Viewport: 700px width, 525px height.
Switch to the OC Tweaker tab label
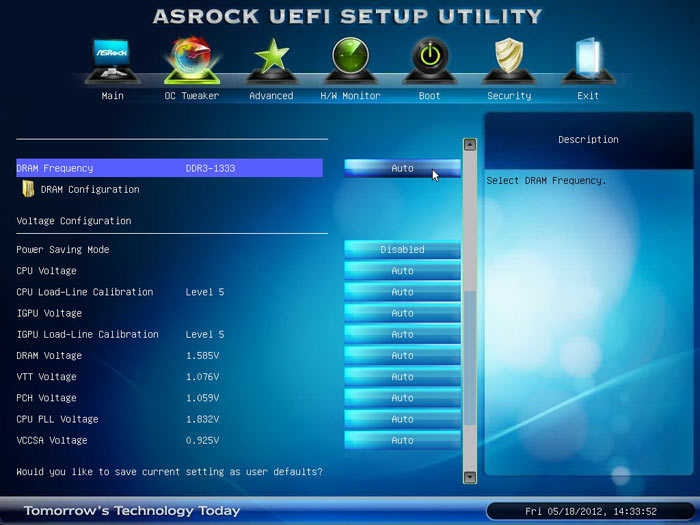coord(192,96)
